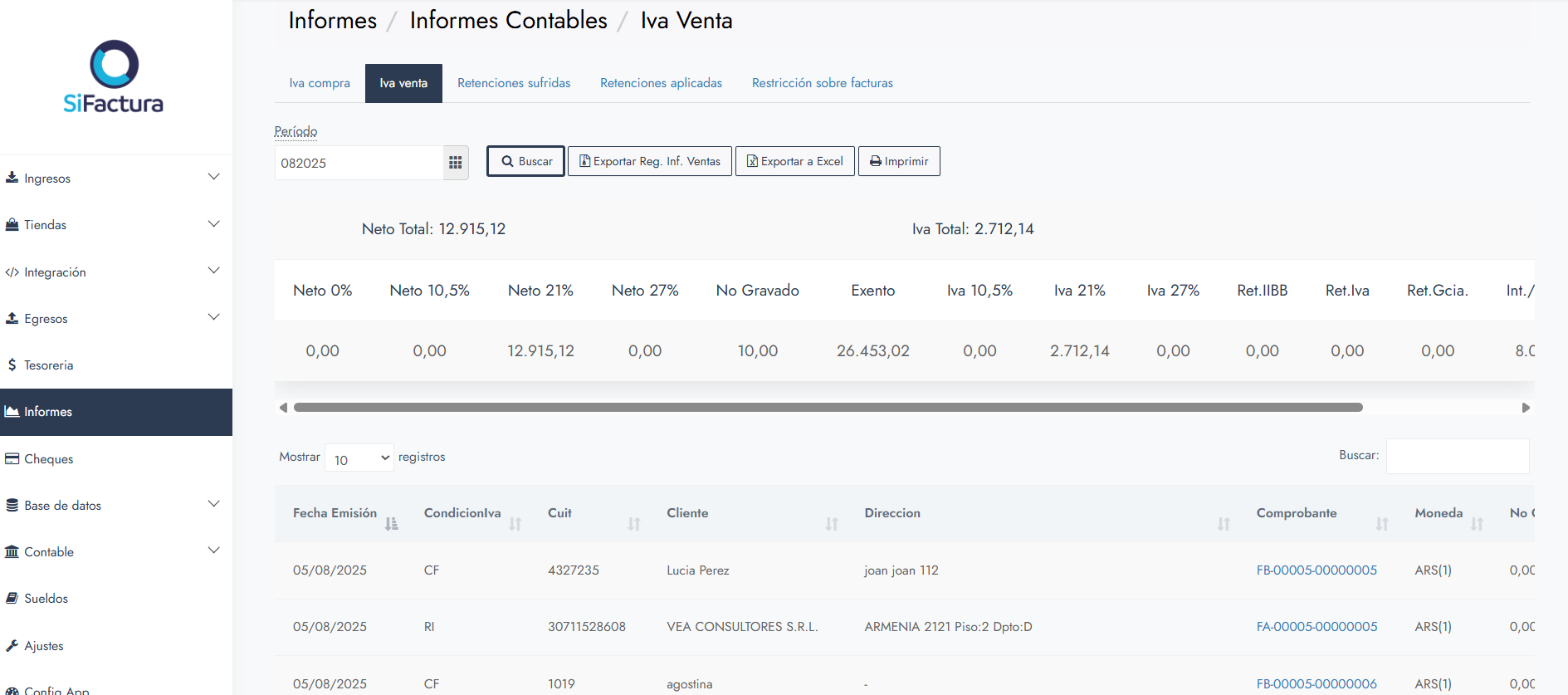Switch to the Iva compra tab
Viewport: 1568px width, 695px height.
tap(320, 83)
